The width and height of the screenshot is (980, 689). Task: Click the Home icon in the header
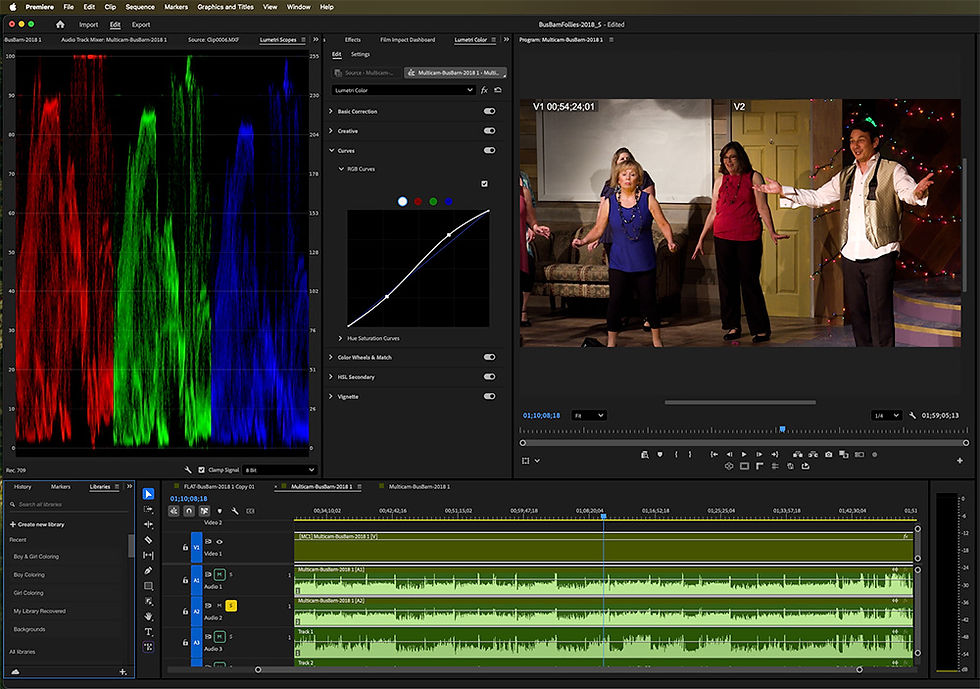tap(60, 24)
